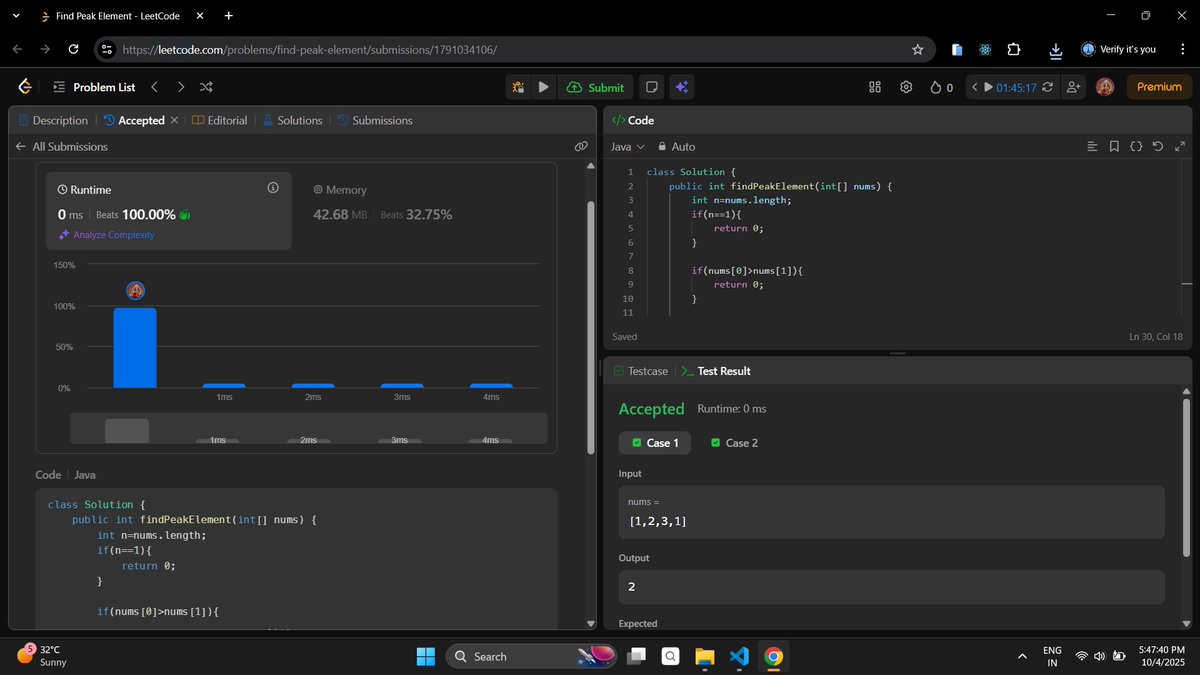
Task: Select the Test Result tab
Action: click(x=716, y=371)
